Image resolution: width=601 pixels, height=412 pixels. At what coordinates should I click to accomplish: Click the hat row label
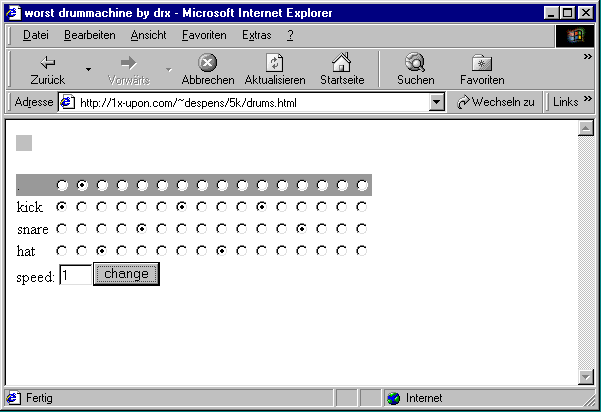click(x=26, y=251)
